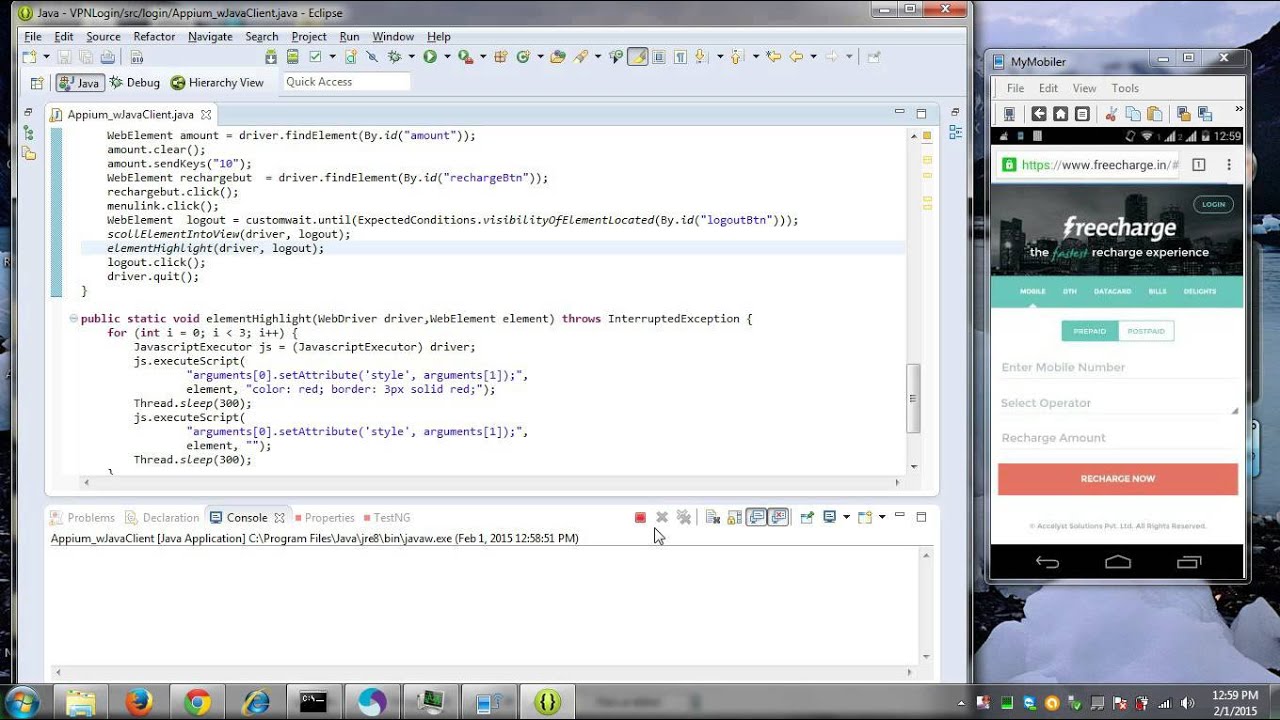
Task: Tap the Android Back soft key
Action: pyautogui.click(x=1047, y=562)
